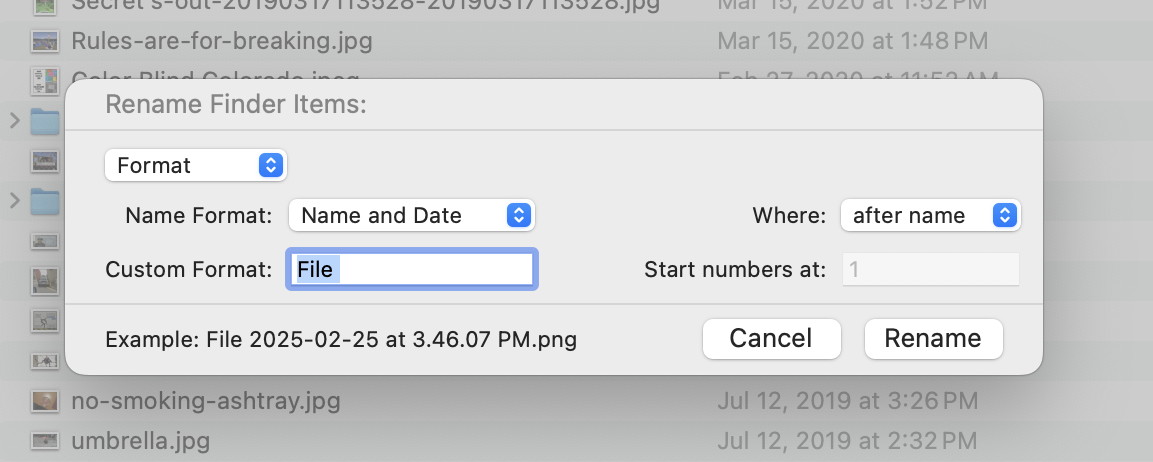This screenshot has height=462, width=1153.
Task: Select the umbrella.jpg thumbnail icon
Action: (x=45, y=441)
